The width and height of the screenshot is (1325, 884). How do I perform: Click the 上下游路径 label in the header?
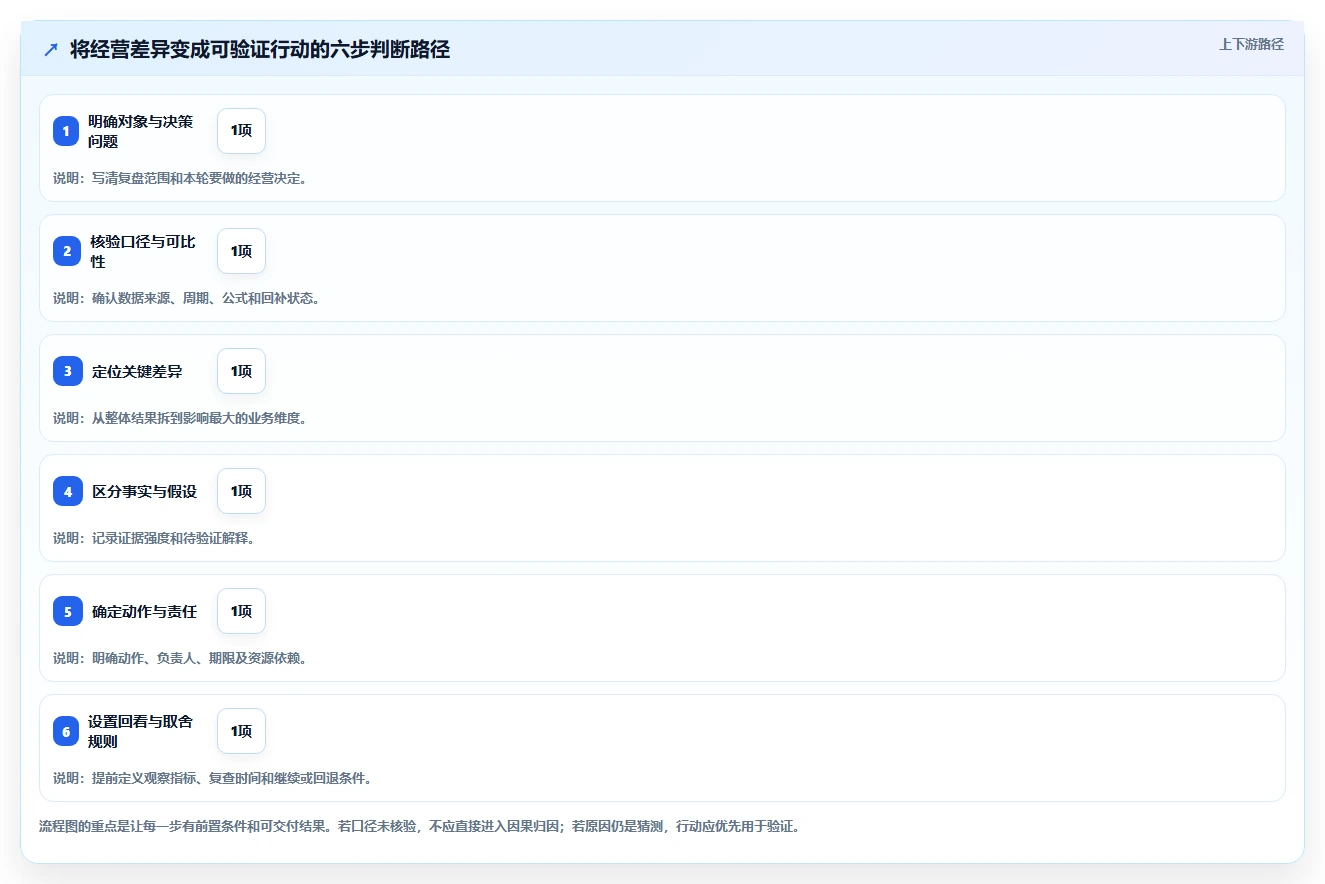(x=1251, y=44)
